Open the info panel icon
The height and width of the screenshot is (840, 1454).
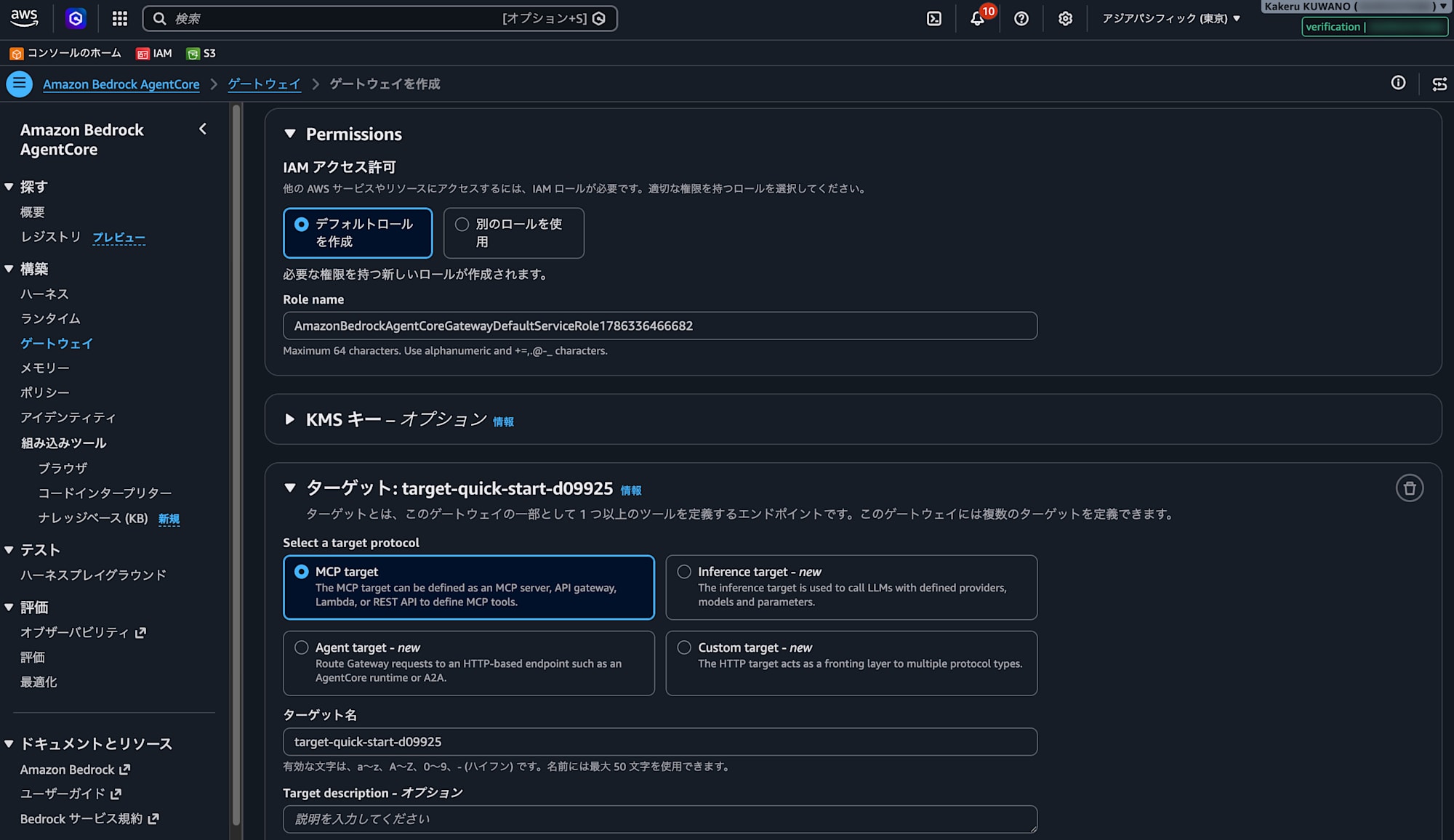tap(1398, 83)
